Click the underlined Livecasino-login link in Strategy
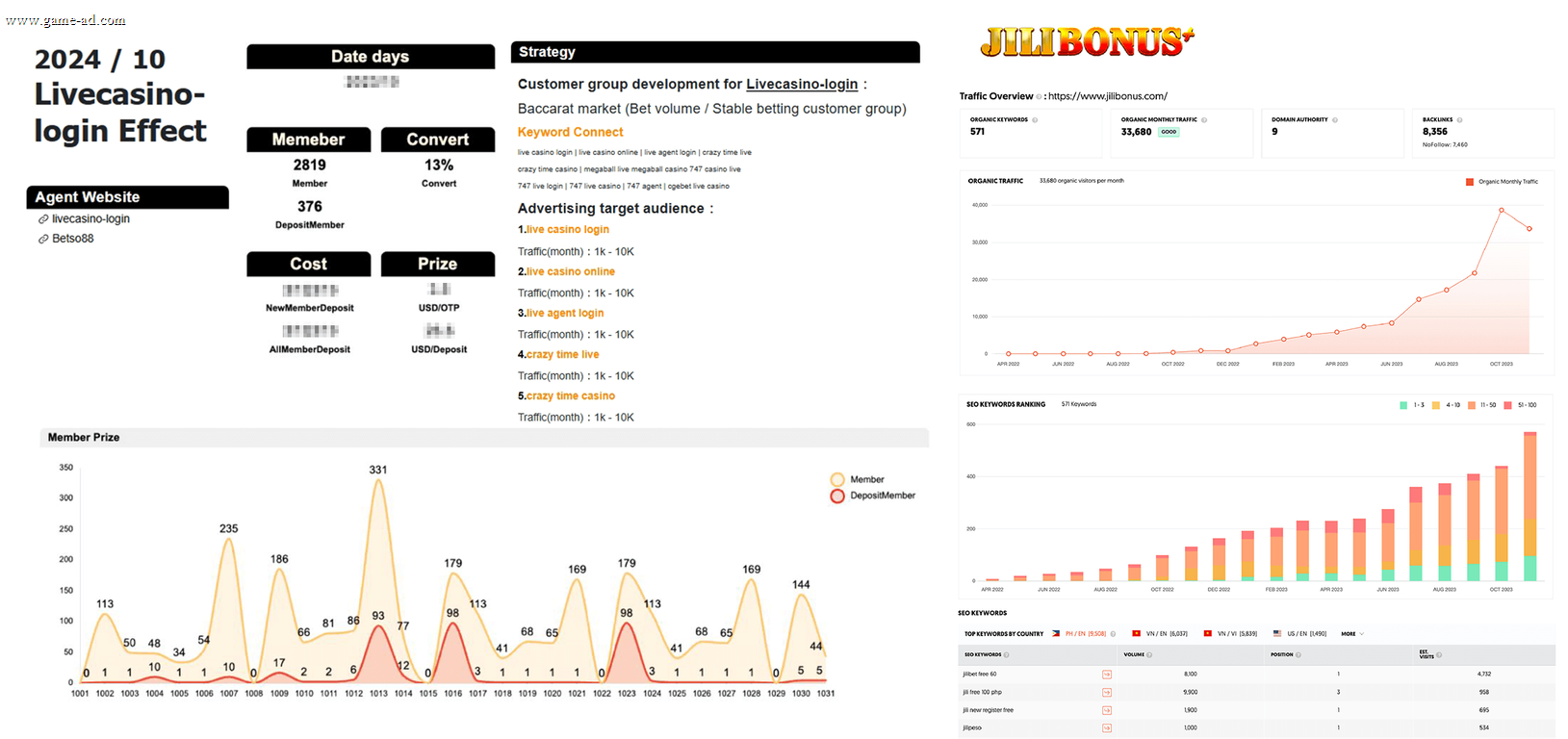 click(x=802, y=85)
